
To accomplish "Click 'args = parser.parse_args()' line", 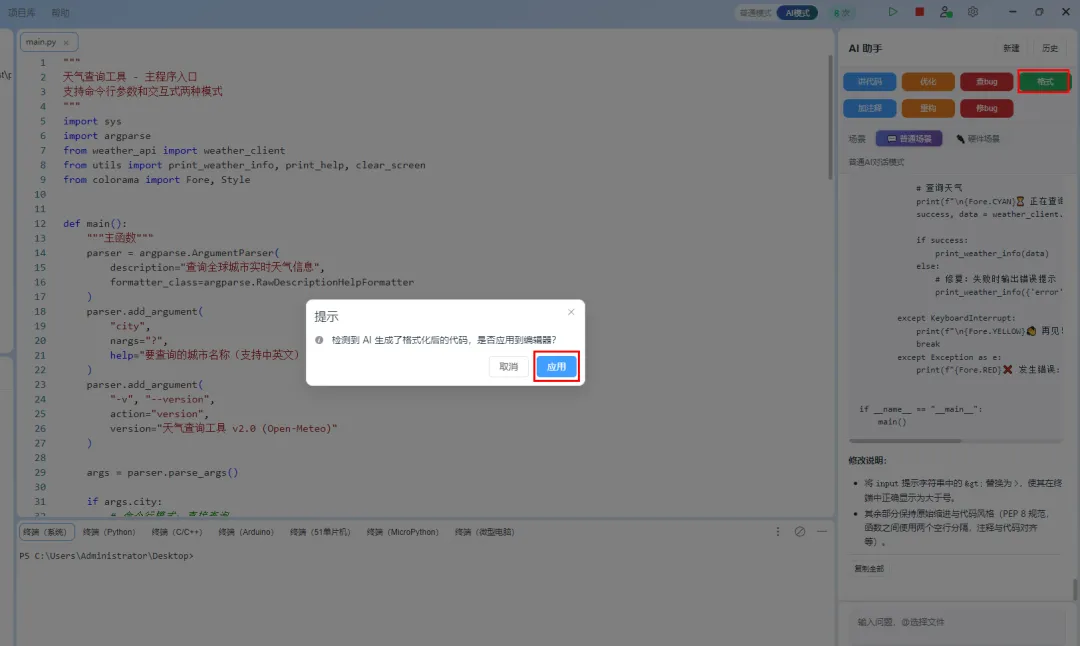I will 163,472.
